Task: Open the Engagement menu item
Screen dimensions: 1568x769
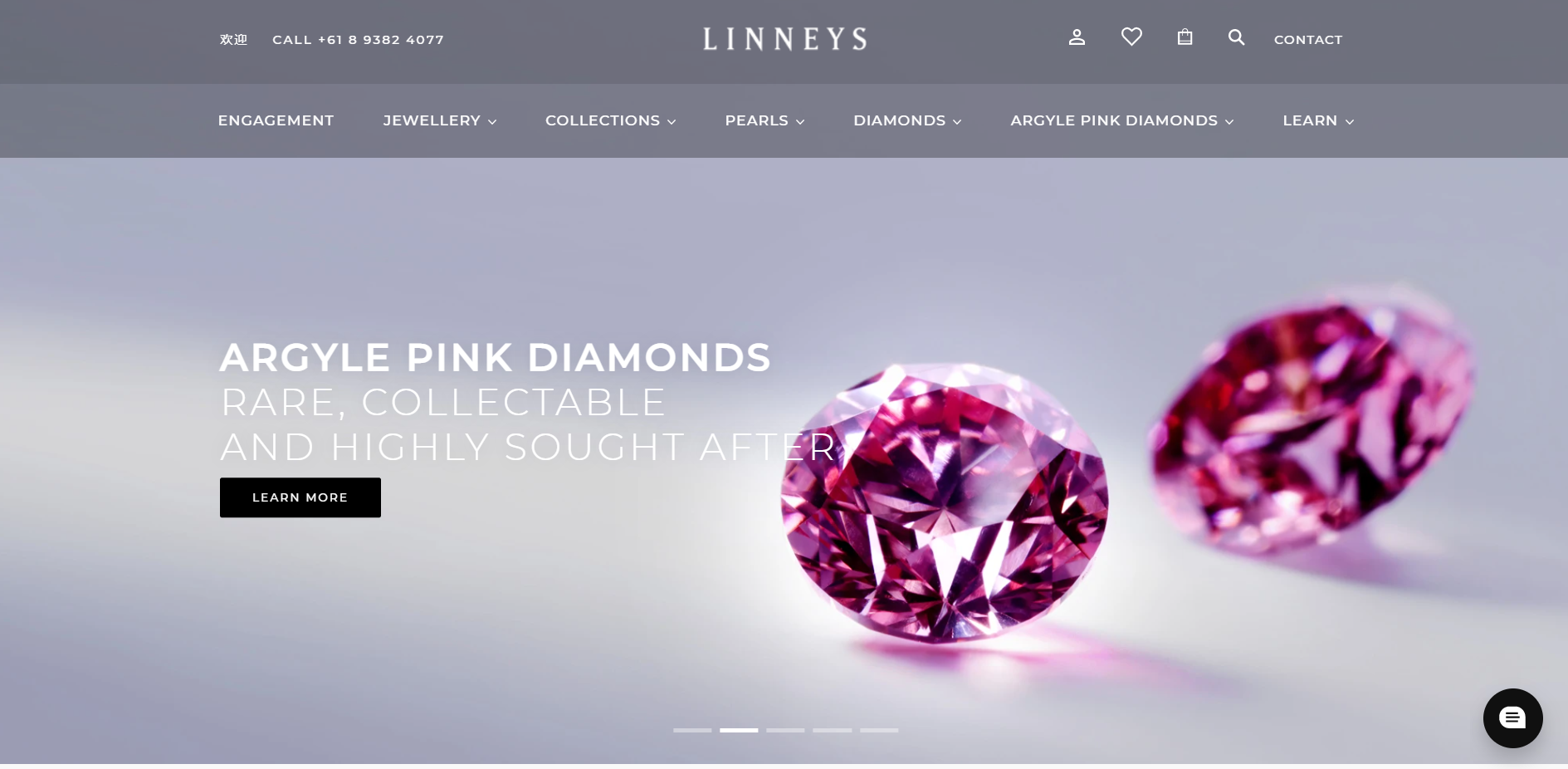Action: pyautogui.click(x=276, y=120)
